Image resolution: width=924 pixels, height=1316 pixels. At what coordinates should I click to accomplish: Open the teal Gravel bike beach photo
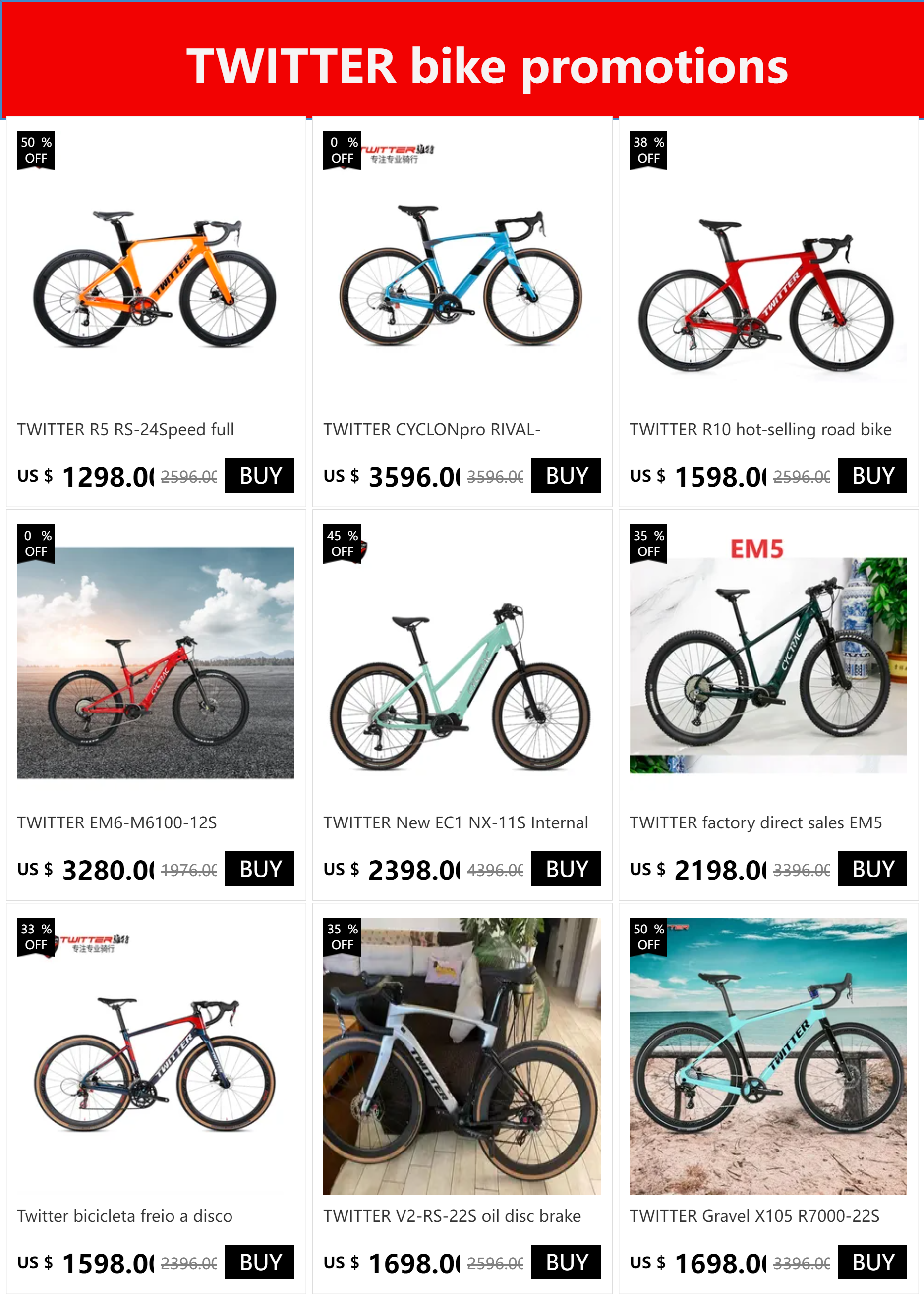(x=767, y=1056)
